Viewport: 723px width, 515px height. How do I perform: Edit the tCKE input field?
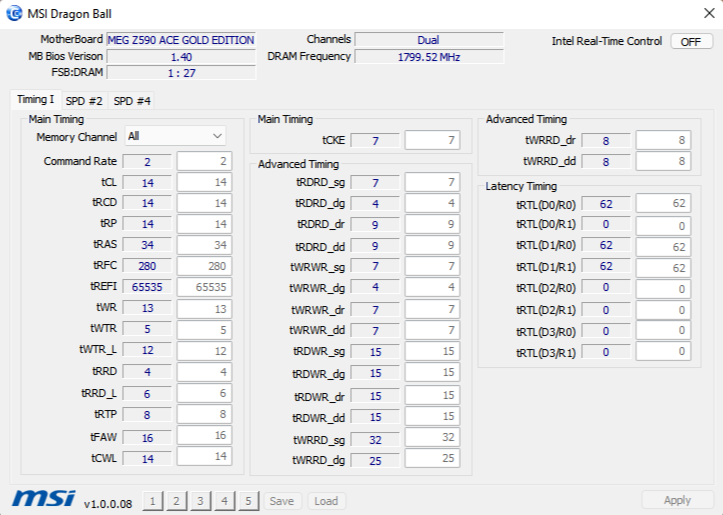coord(433,140)
